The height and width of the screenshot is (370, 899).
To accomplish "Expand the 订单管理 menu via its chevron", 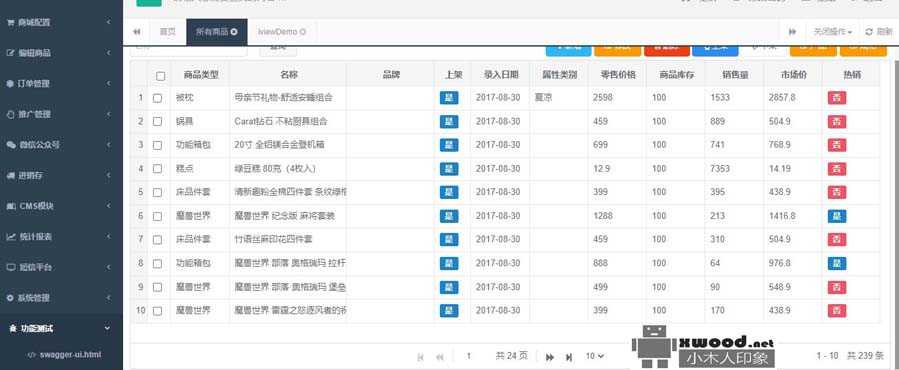I will 108,84.
